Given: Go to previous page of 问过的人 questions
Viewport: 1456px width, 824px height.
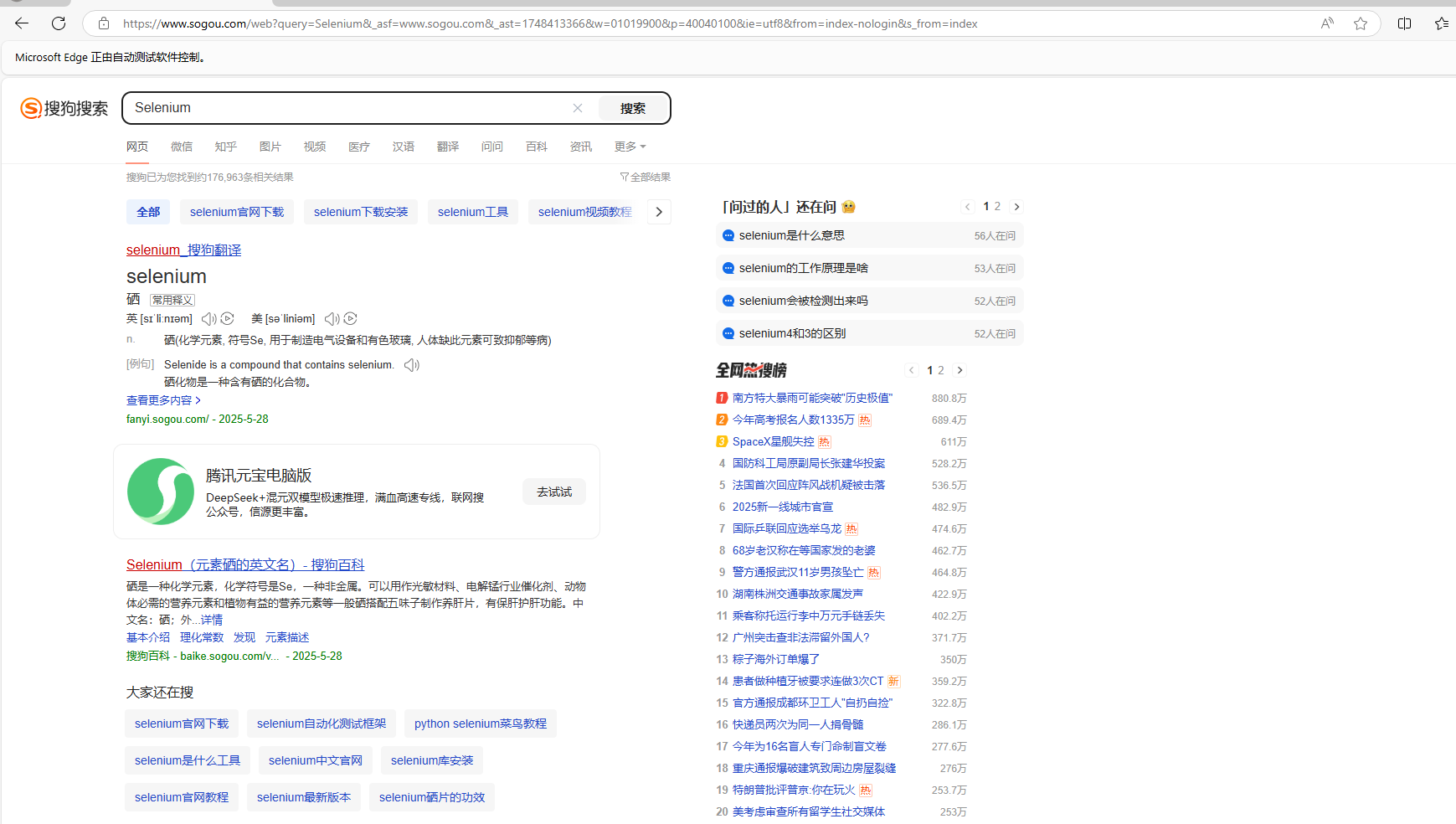Looking at the screenshot, I should tap(968, 207).
